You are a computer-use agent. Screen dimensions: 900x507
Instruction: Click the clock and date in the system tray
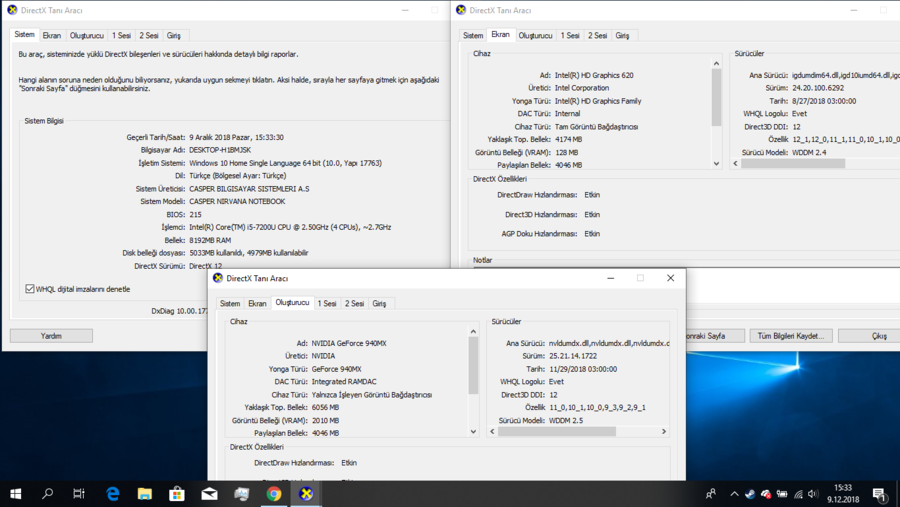pos(845,494)
